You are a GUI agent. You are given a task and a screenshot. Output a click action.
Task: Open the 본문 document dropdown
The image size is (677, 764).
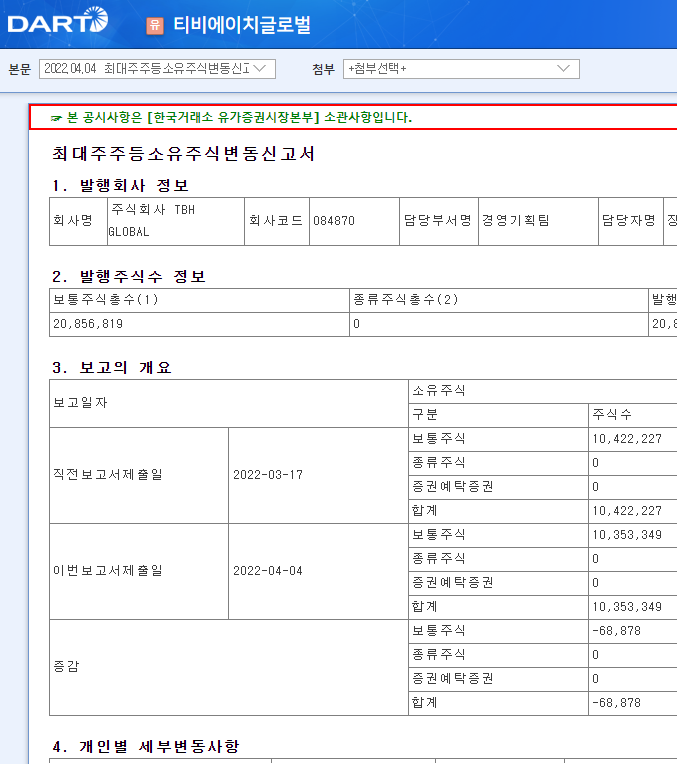click(157, 69)
